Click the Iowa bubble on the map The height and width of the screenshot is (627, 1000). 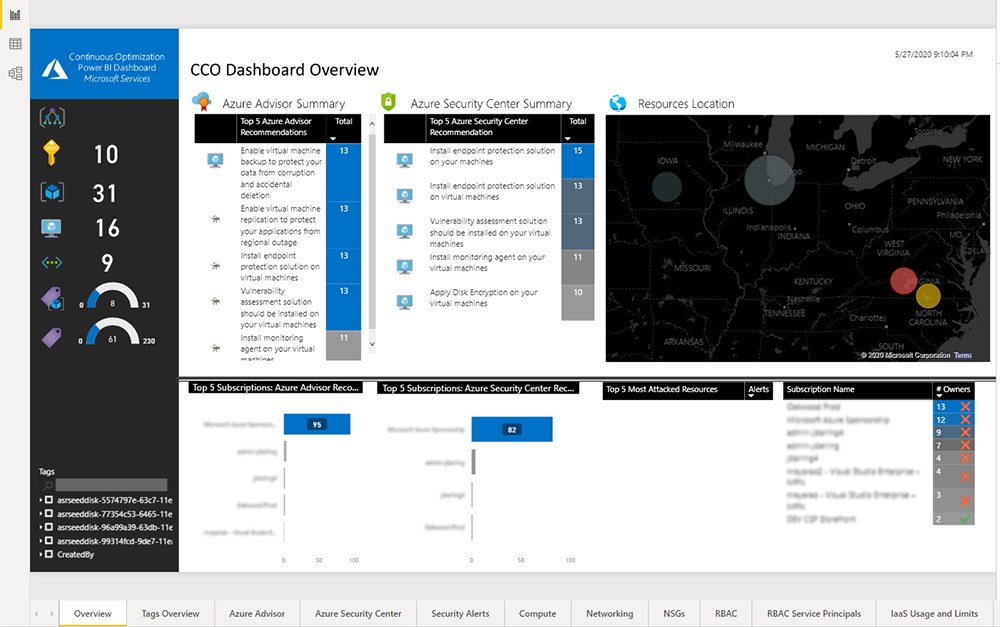pos(667,187)
